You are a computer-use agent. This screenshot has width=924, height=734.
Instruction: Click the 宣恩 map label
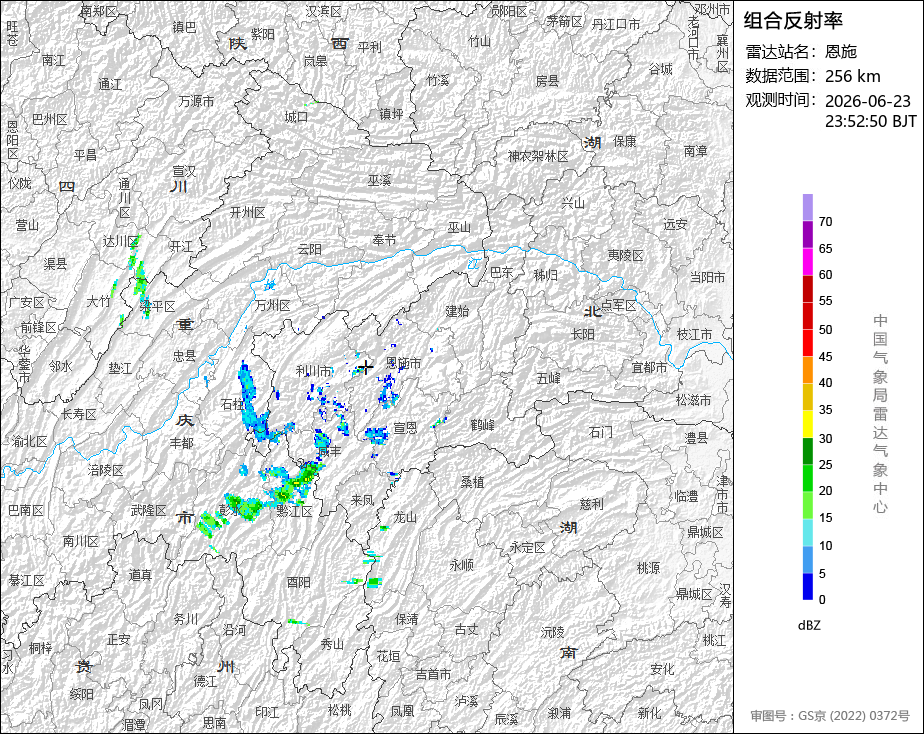(405, 428)
